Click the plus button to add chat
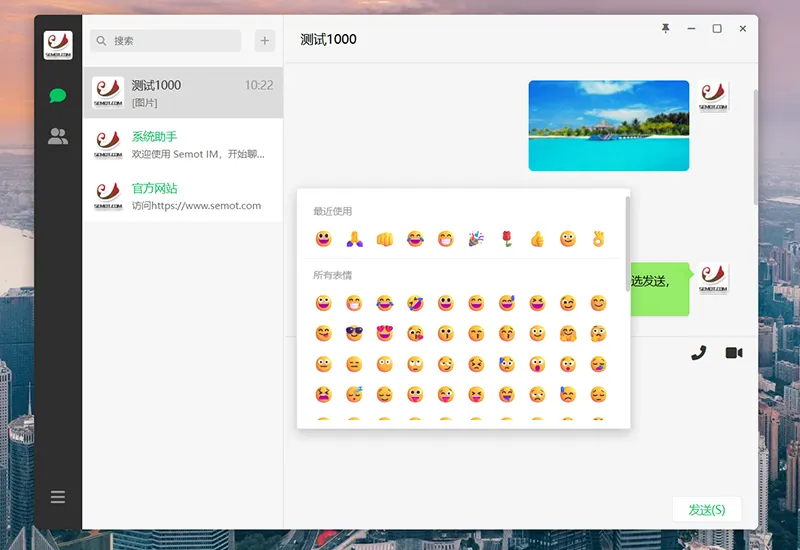Image resolution: width=800 pixels, height=550 pixels. coord(265,41)
